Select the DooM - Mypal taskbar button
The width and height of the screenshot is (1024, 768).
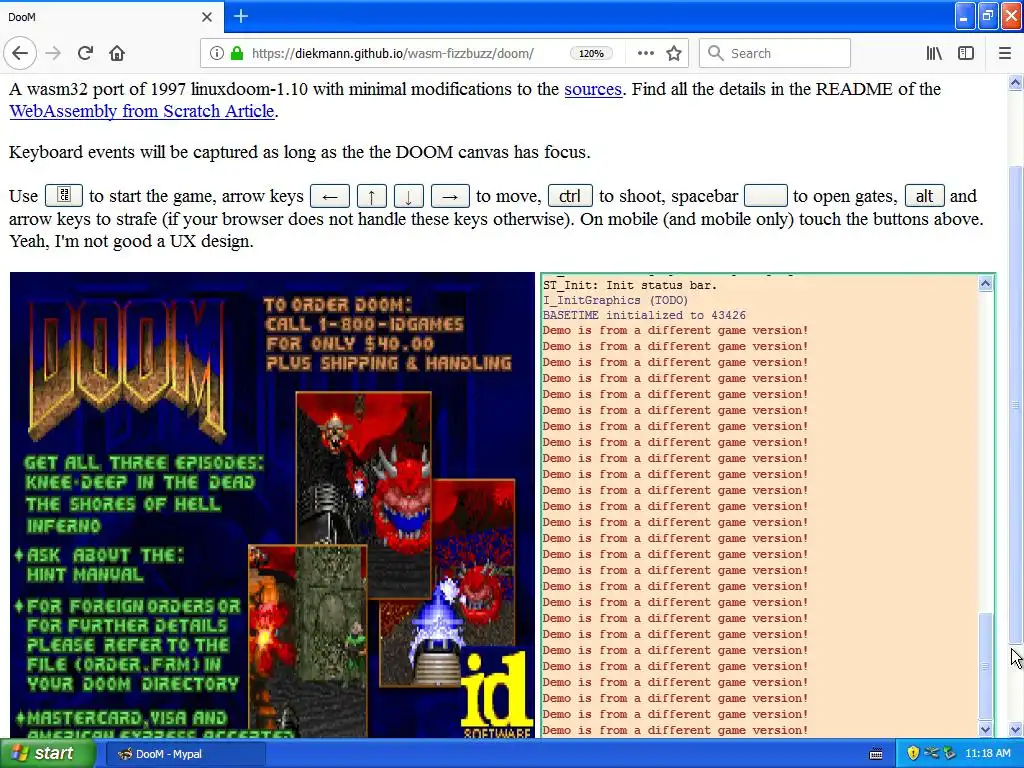[185, 754]
